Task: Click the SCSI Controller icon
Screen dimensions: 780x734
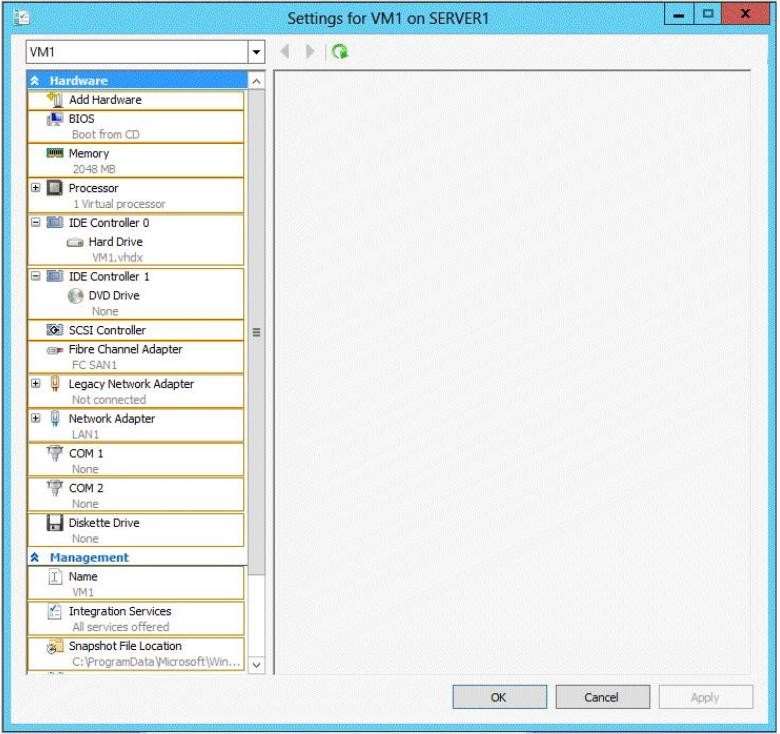Action: (x=55, y=330)
